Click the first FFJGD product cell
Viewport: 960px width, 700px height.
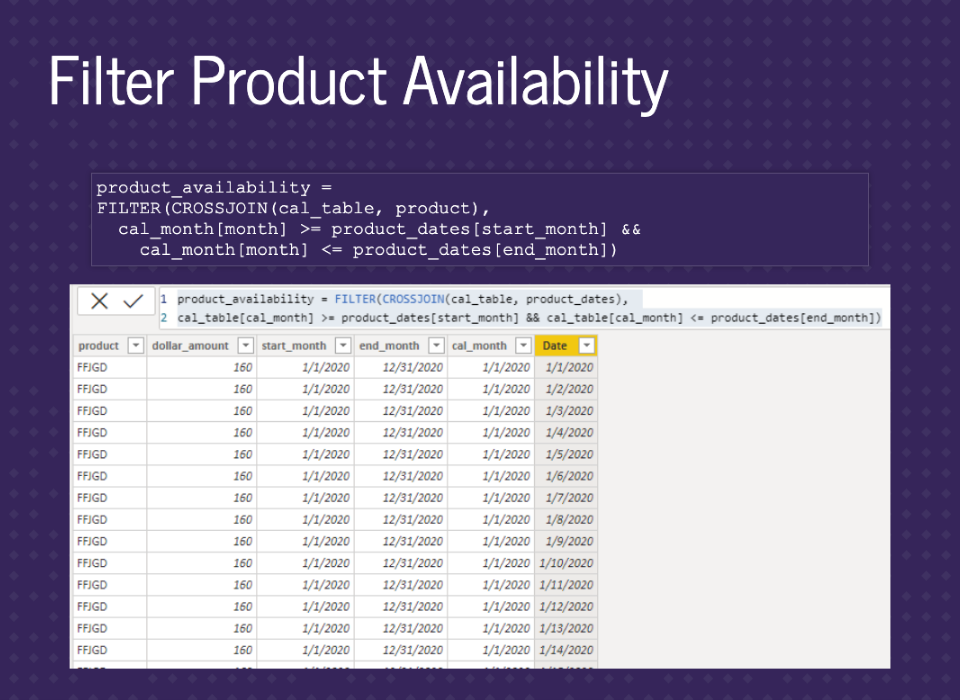[x=92, y=368]
